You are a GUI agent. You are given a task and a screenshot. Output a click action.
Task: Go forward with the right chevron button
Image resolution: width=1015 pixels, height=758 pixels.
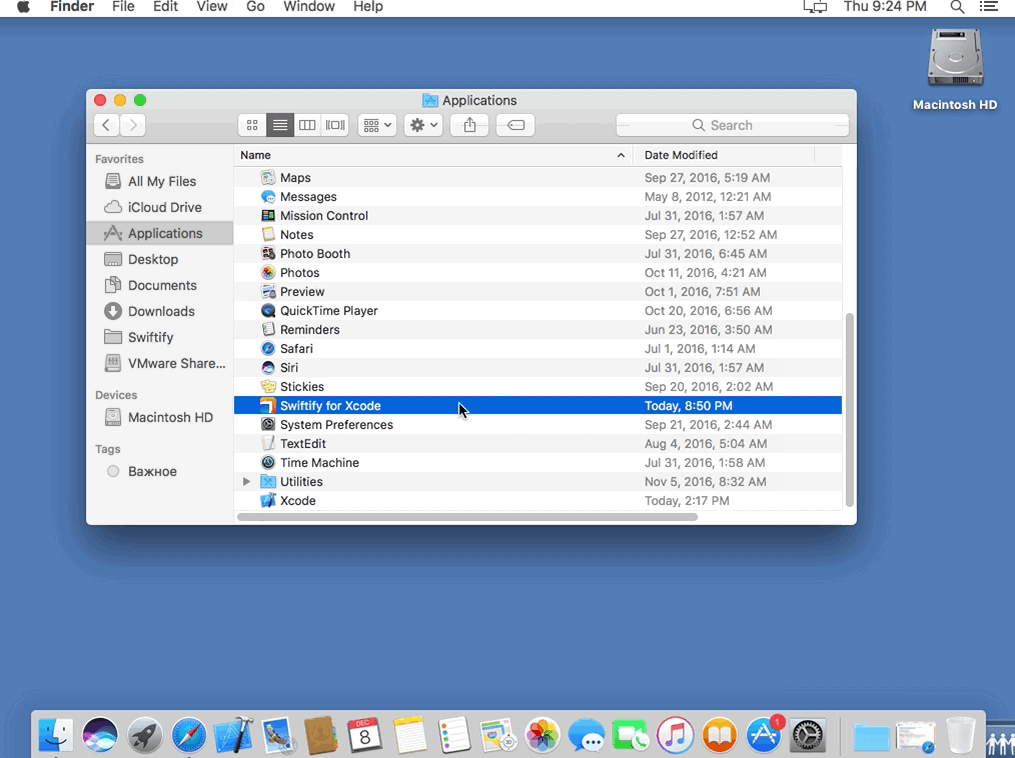coord(133,125)
